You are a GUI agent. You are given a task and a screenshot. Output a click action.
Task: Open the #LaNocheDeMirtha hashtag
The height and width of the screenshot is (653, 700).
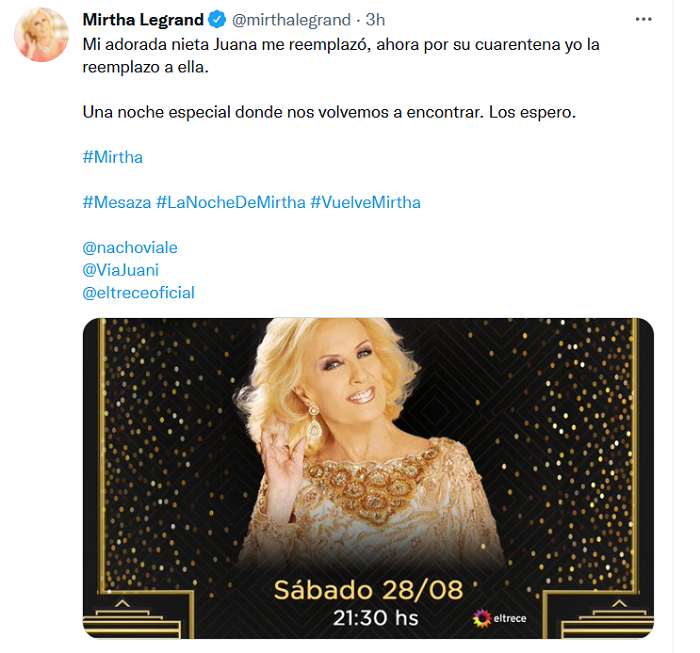tap(231, 202)
